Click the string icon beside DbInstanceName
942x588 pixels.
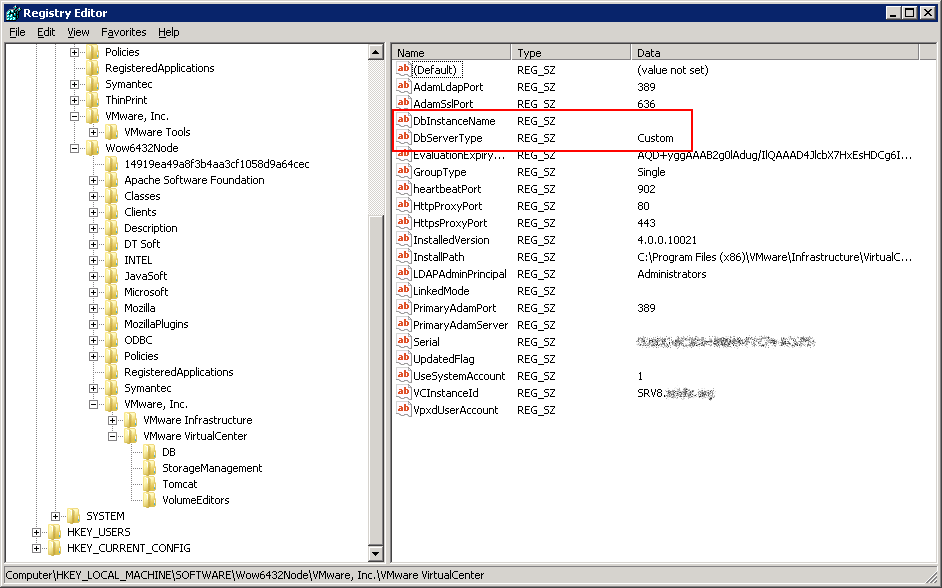403,120
